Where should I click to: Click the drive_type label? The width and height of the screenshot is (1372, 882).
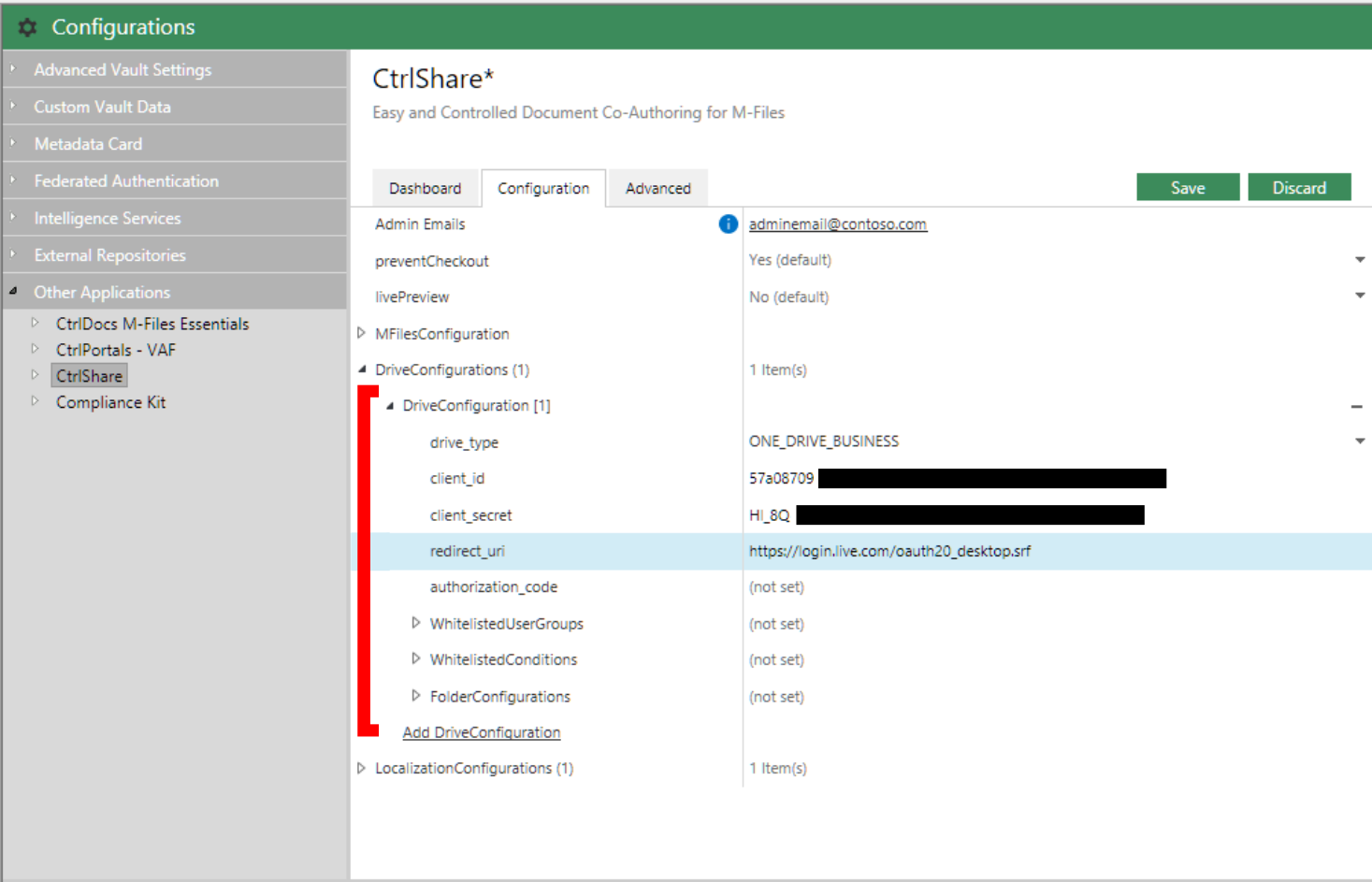click(x=464, y=442)
